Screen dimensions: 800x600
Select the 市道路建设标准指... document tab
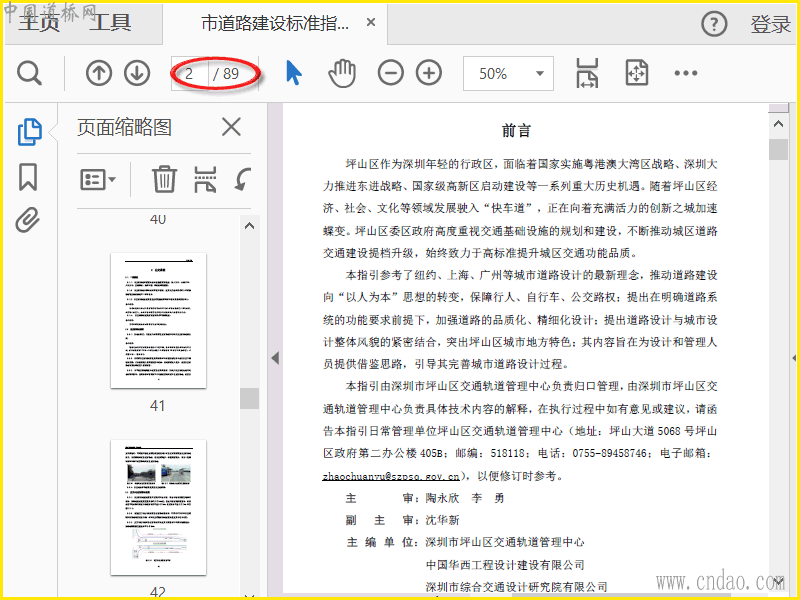(275, 23)
